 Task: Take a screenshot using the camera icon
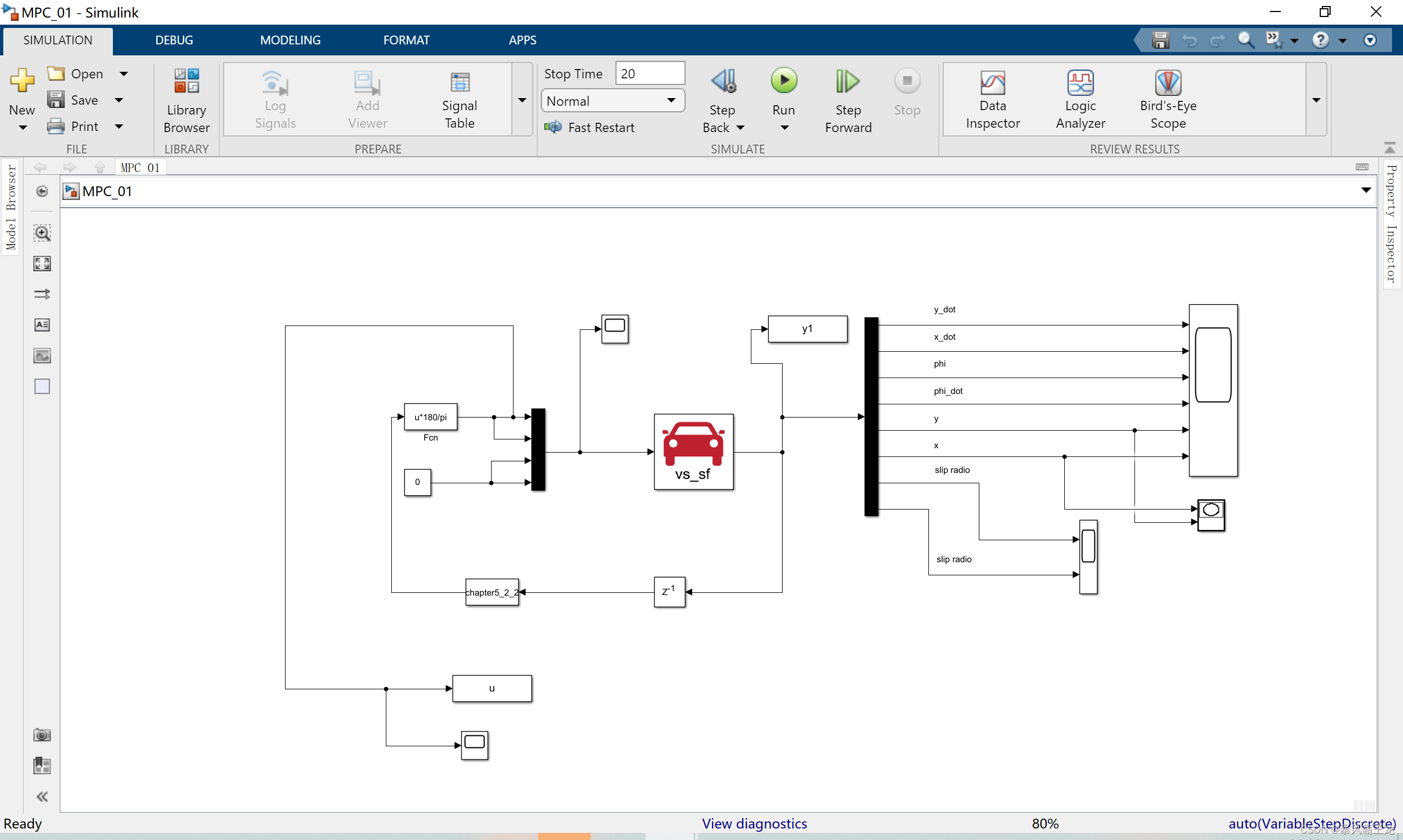pos(42,735)
